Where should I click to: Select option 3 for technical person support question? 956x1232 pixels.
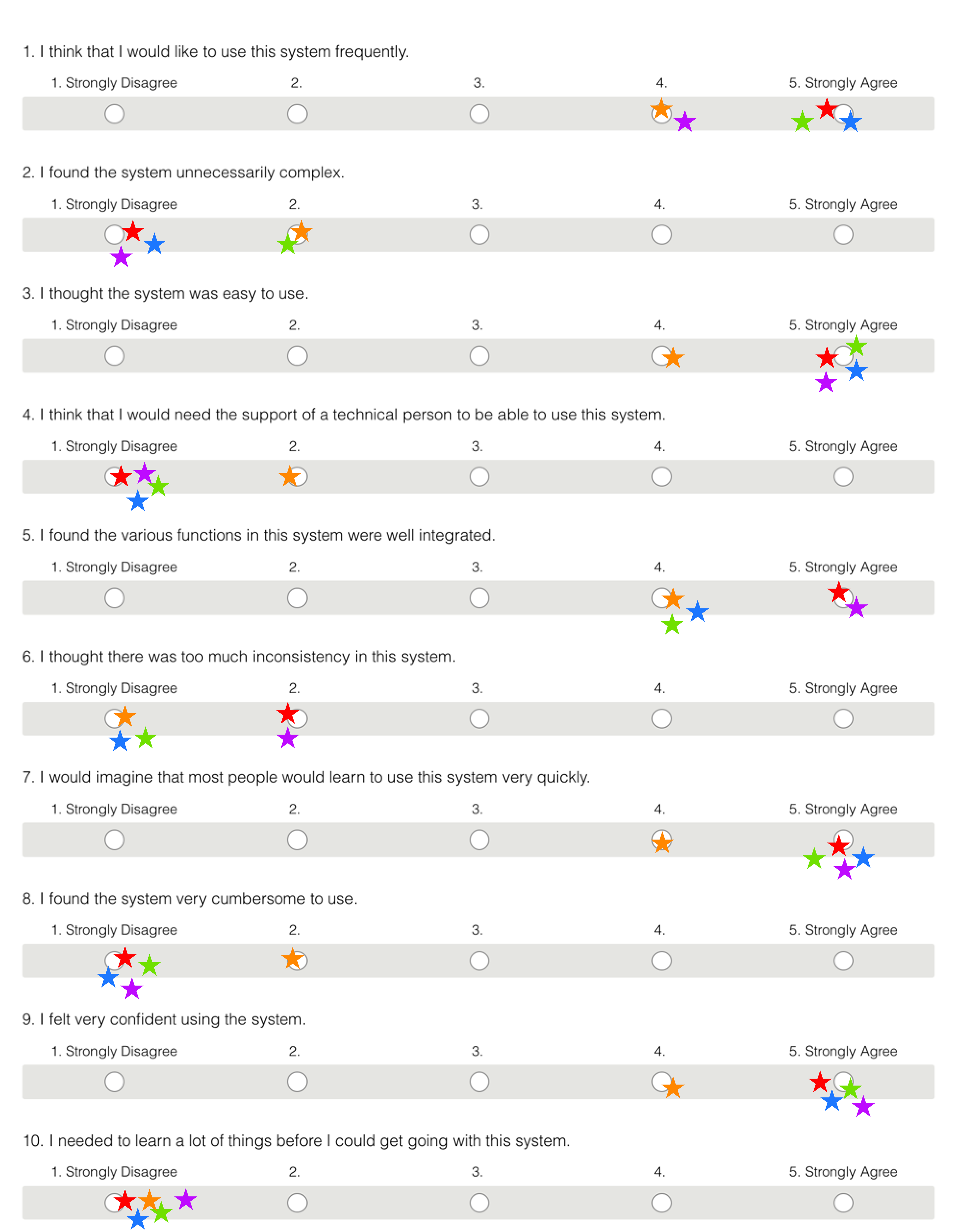(x=479, y=477)
